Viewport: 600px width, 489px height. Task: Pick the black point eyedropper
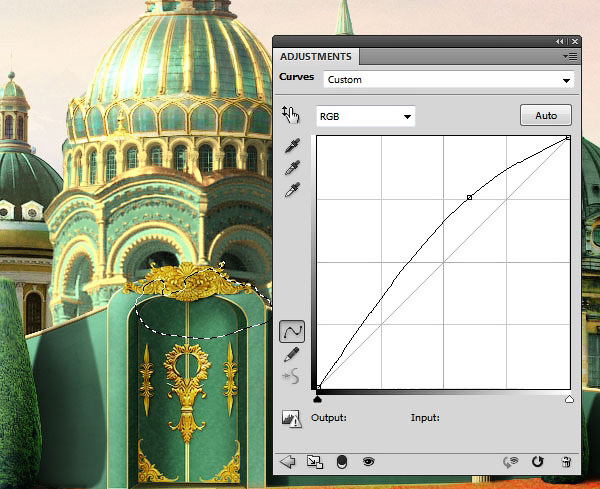tap(292, 146)
